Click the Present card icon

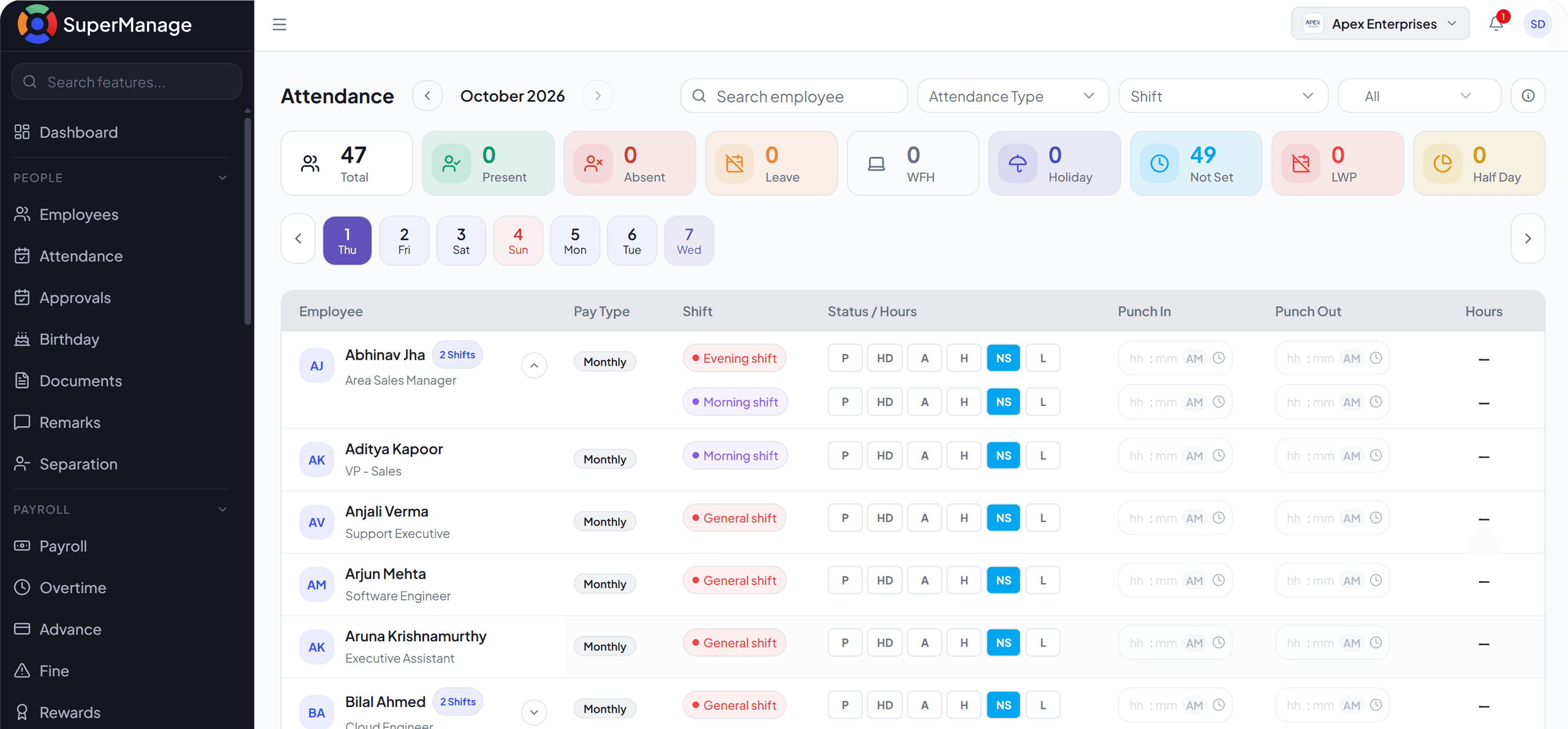tap(451, 163)
